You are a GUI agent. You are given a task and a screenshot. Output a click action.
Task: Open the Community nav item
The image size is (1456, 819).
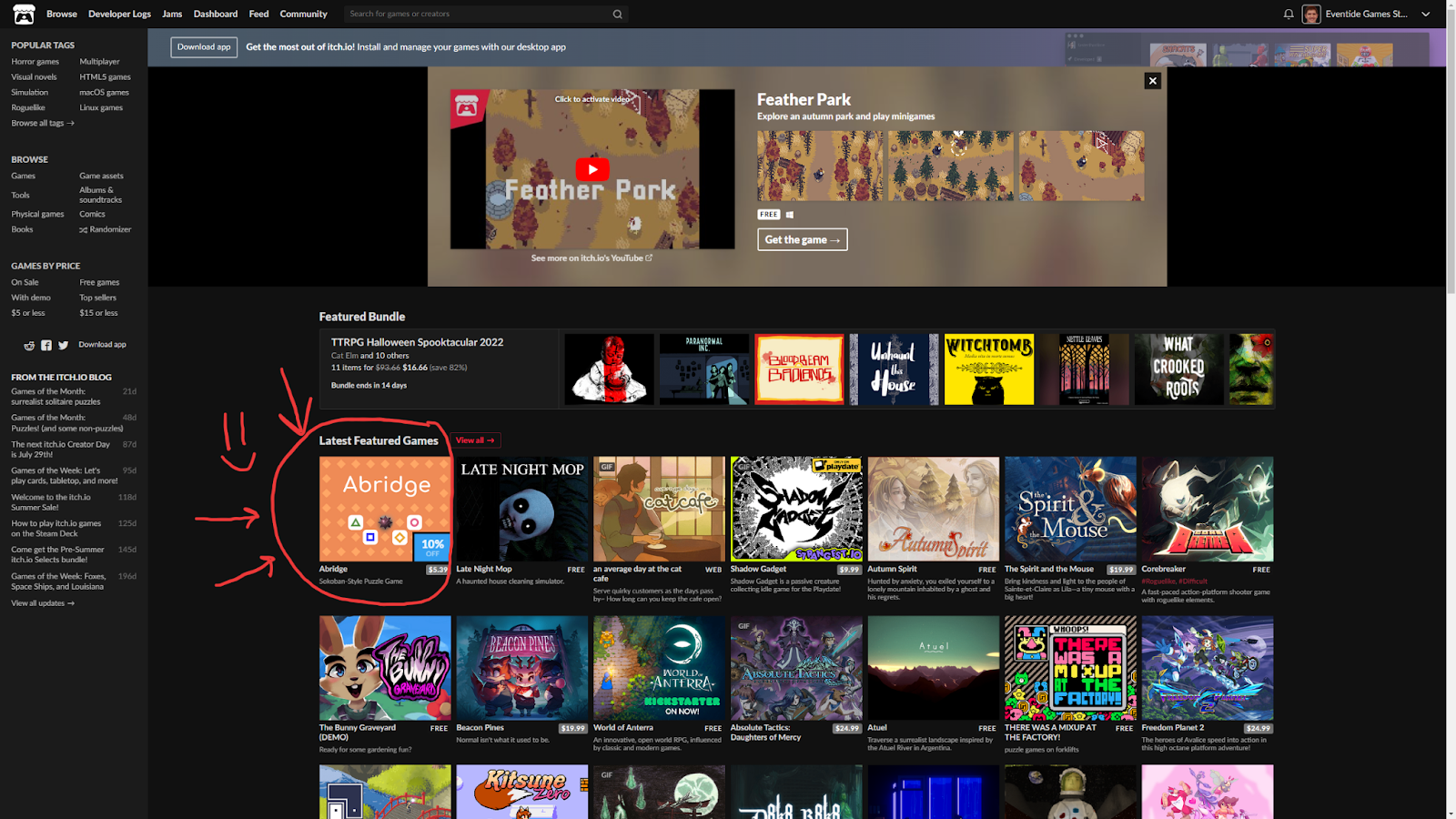click(303, 14)
